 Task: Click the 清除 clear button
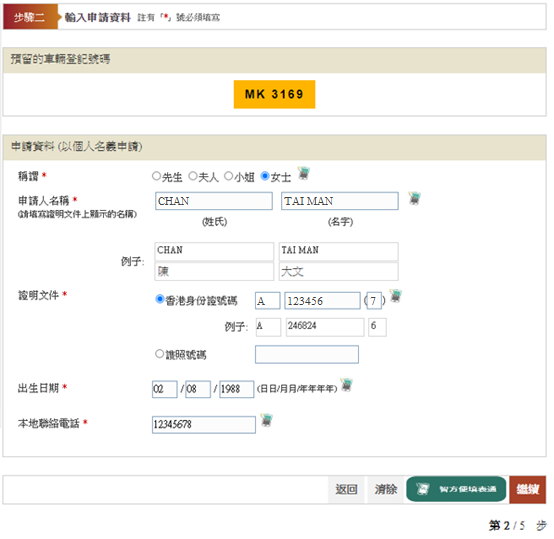coord(385,490)
